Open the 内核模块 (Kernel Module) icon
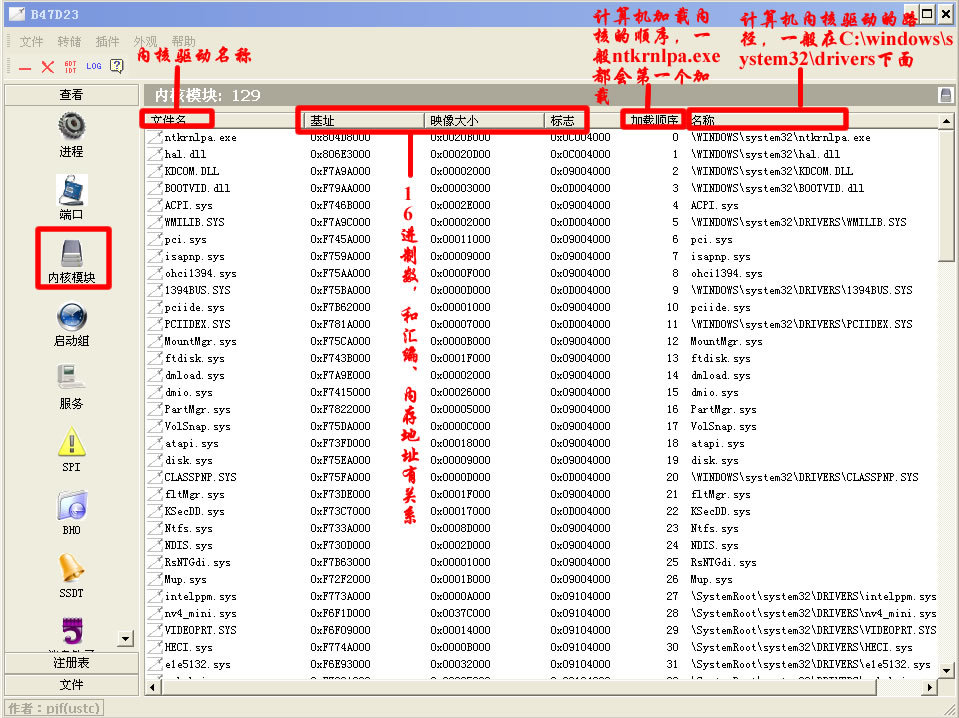The width and height of the screenshot is (959, 718). coord(71,252)
